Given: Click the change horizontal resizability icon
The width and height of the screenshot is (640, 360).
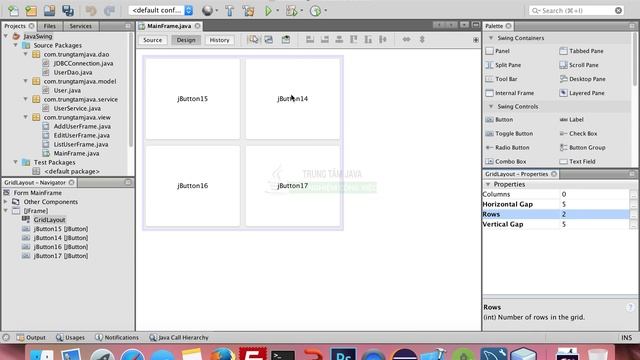Looking at the screenshot, I should coord(407,40).
